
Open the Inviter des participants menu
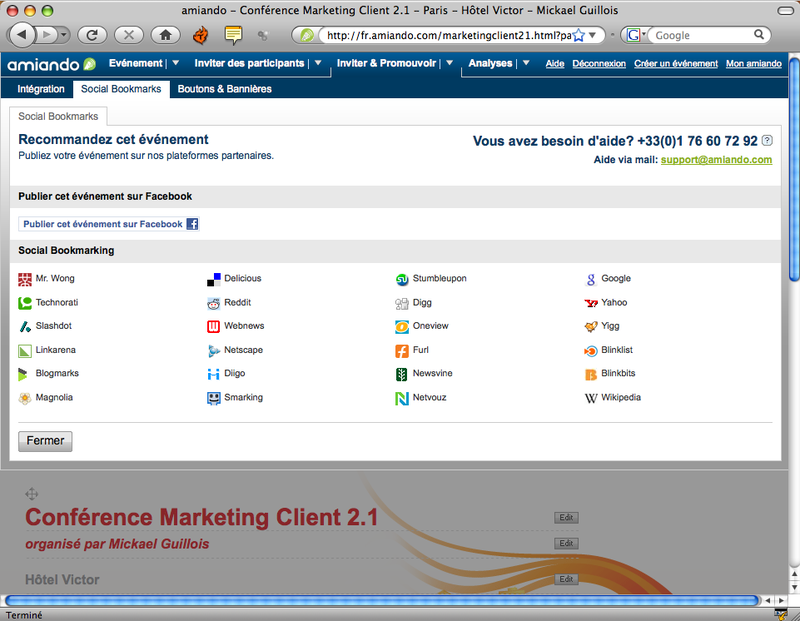249,63
